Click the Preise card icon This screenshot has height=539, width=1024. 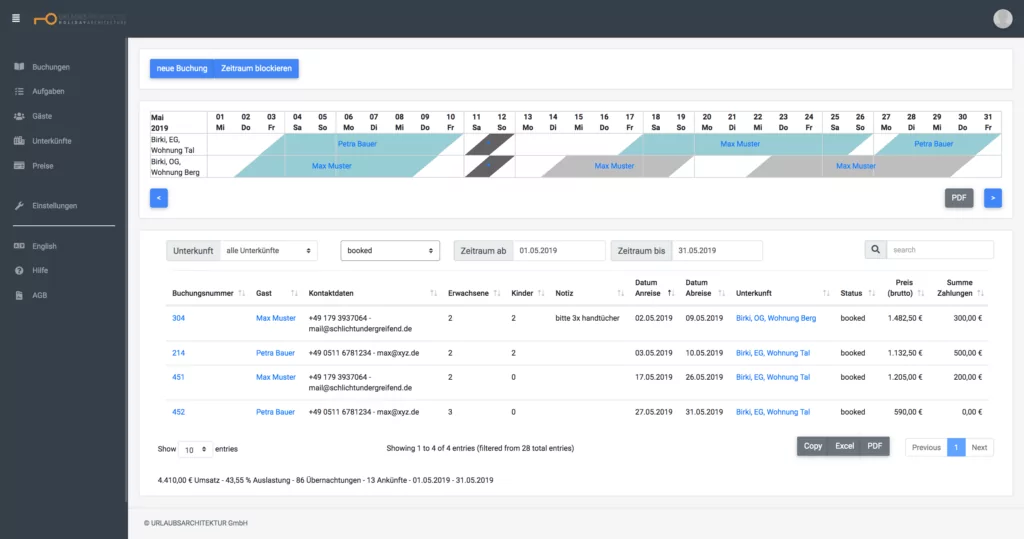coord(19,166)
